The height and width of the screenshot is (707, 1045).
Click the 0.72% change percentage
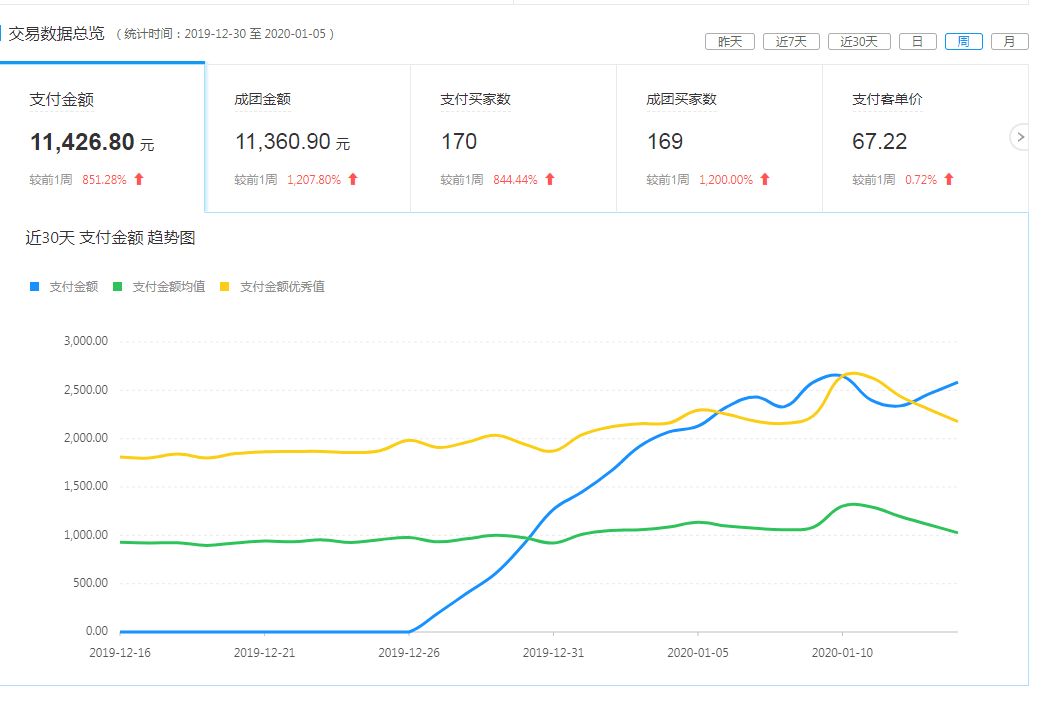(x=921, y=179)
